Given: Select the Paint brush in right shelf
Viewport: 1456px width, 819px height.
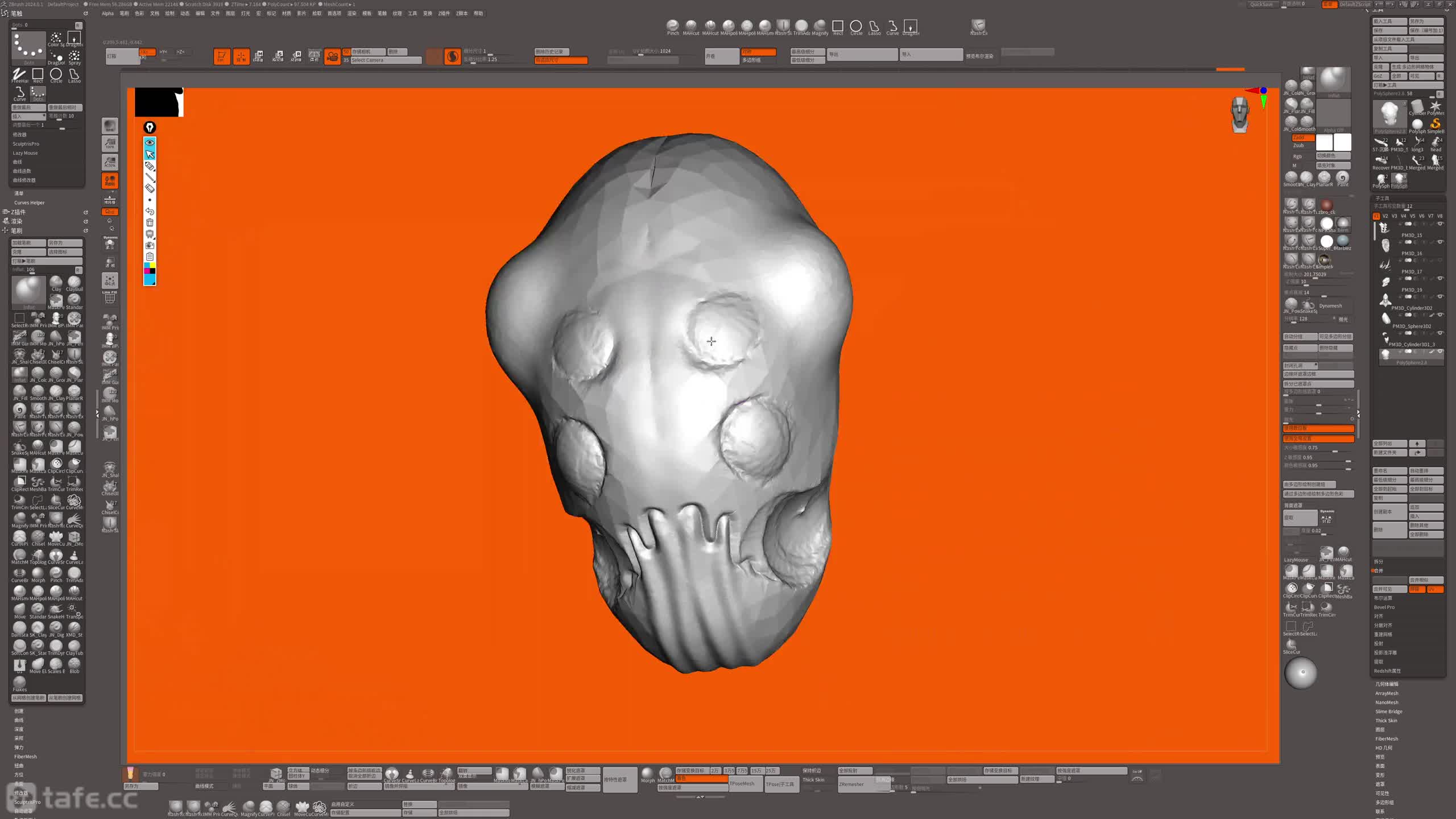Looking at the screenshot, I should (x=1342, y=179).
